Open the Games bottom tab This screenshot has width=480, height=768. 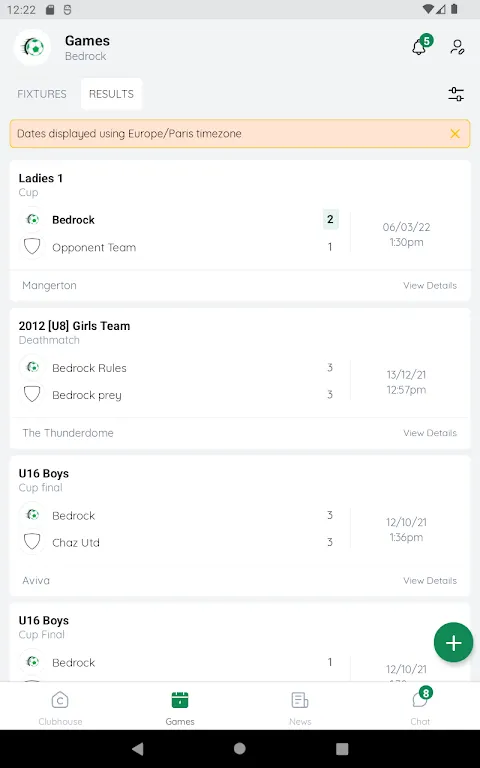coord(180,707)
